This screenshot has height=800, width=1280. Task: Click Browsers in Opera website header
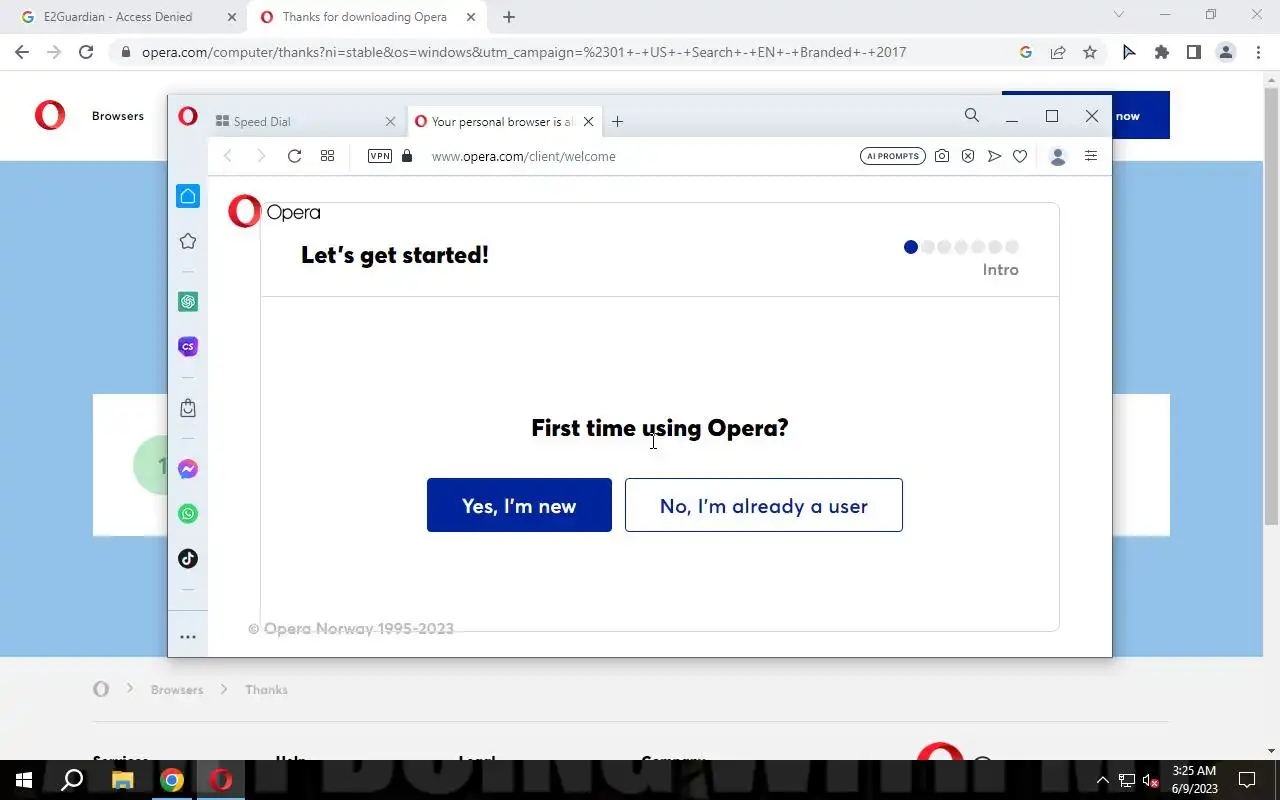(118, 116)
